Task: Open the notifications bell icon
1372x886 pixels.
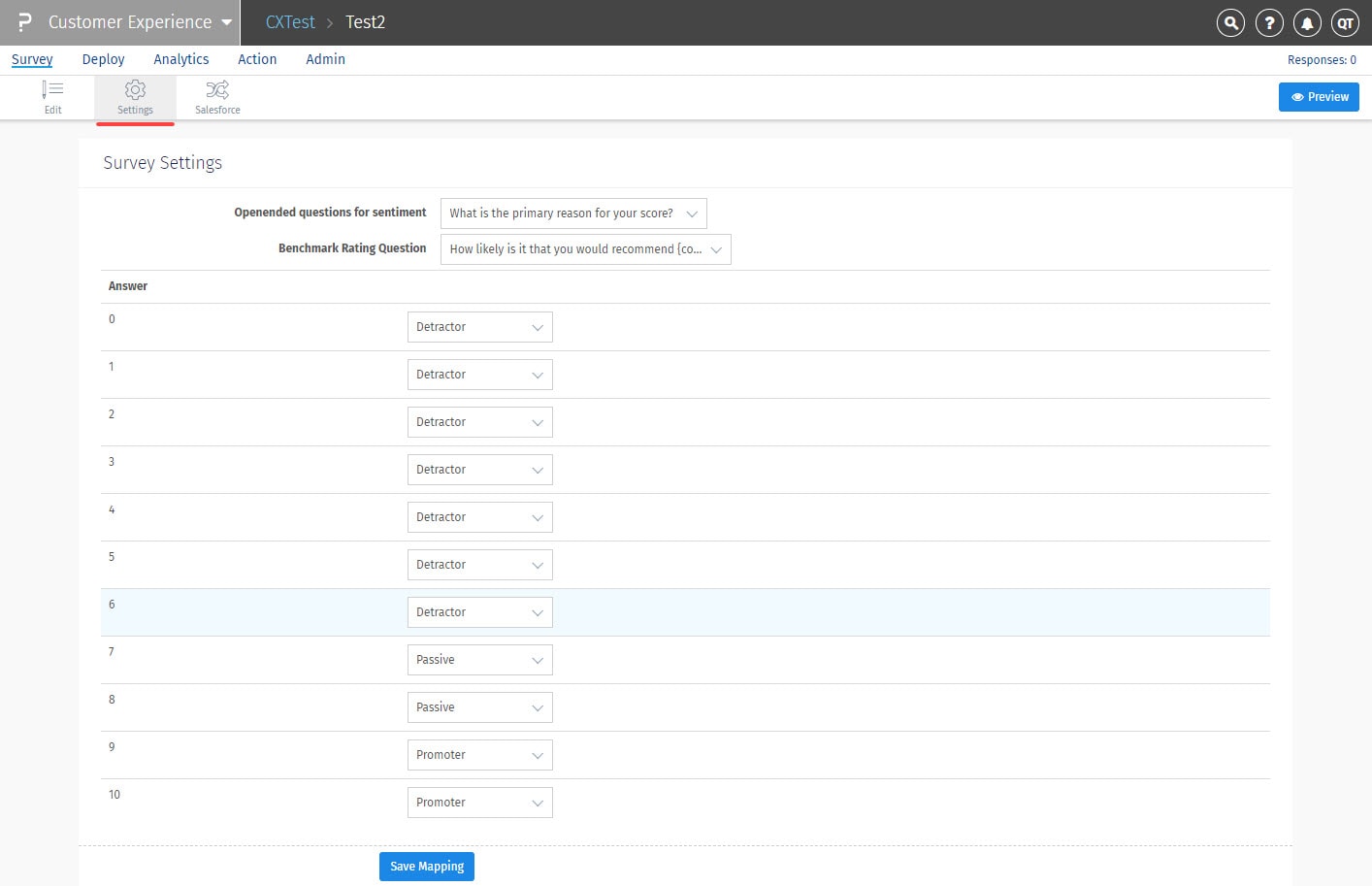Action: point(1307,22)
